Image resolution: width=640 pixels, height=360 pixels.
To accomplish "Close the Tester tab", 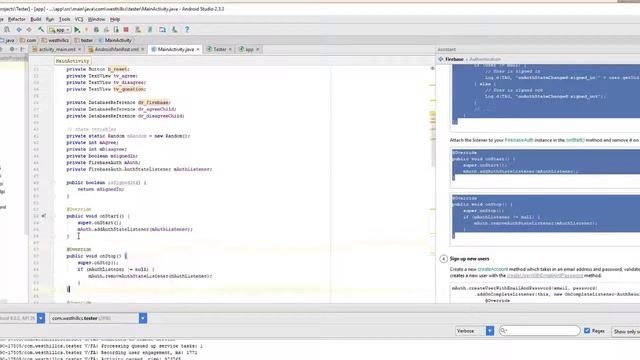I will pyautogui.click(x=230, y=49).
